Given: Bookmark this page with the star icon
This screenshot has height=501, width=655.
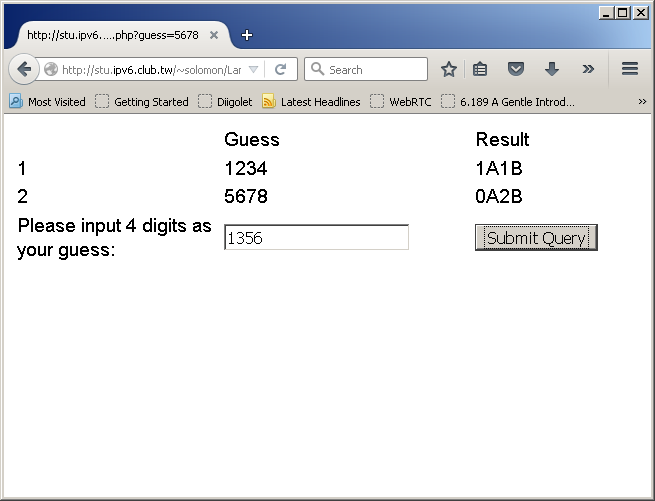Looking at the screenshot, I should point(449,69).
